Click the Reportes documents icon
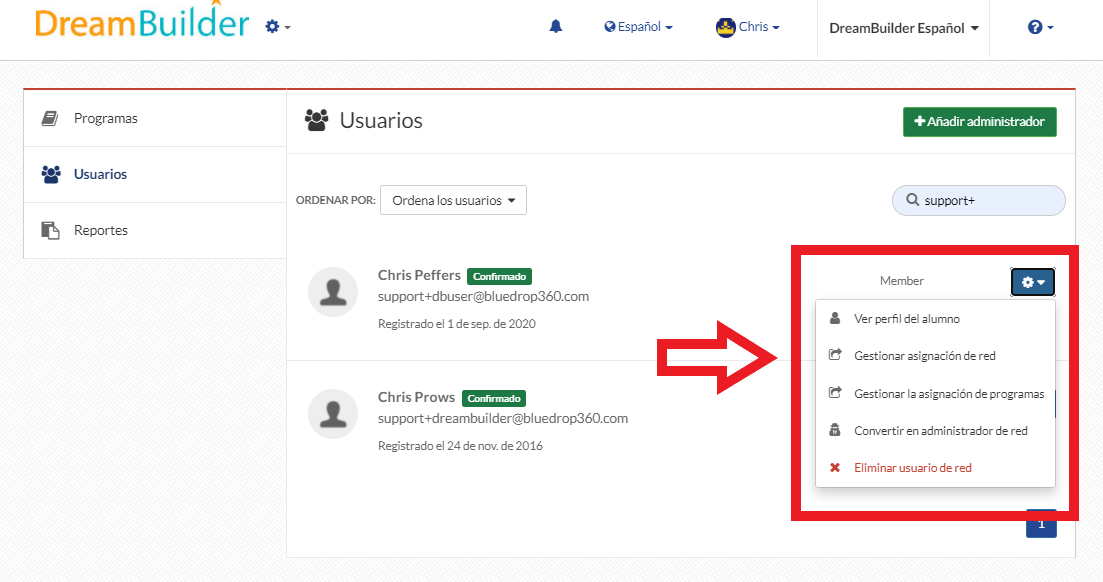Viewport: 1103px width, 582px height. pos(50,230)
